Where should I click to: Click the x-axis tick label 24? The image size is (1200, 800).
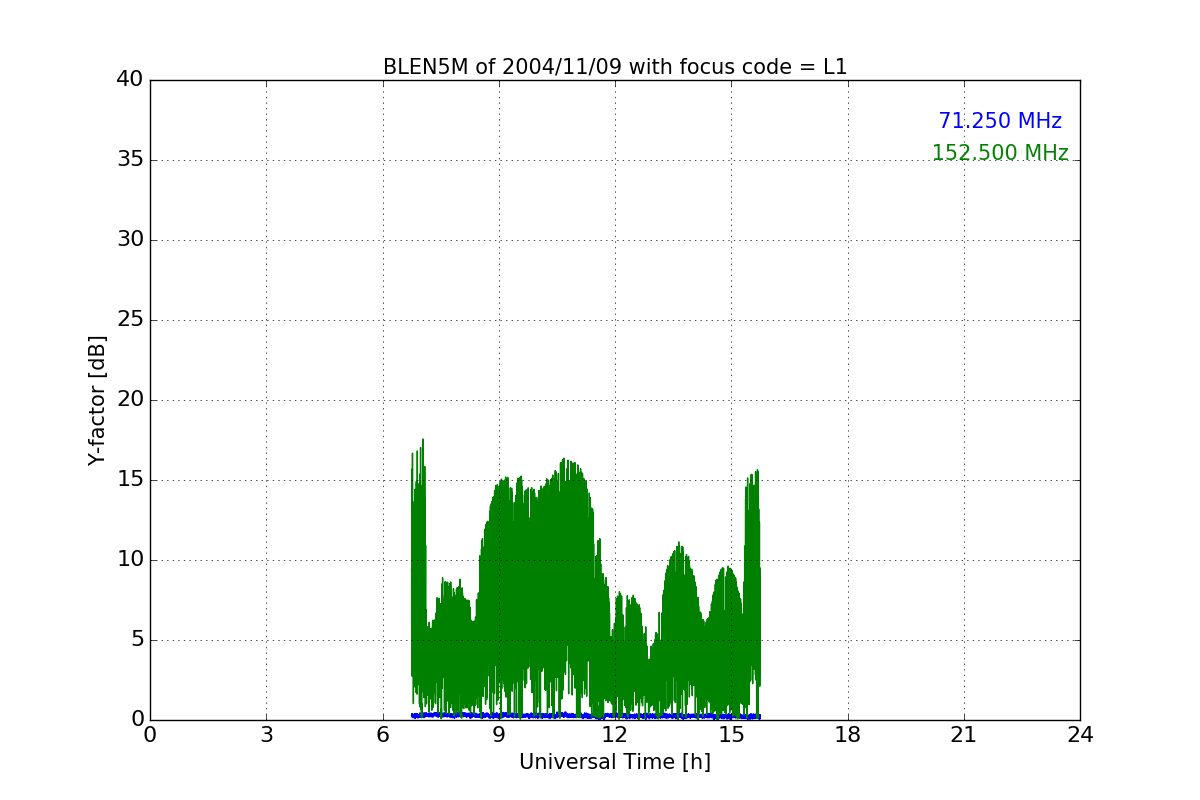pyautogui.click(x=1080, y=735)
